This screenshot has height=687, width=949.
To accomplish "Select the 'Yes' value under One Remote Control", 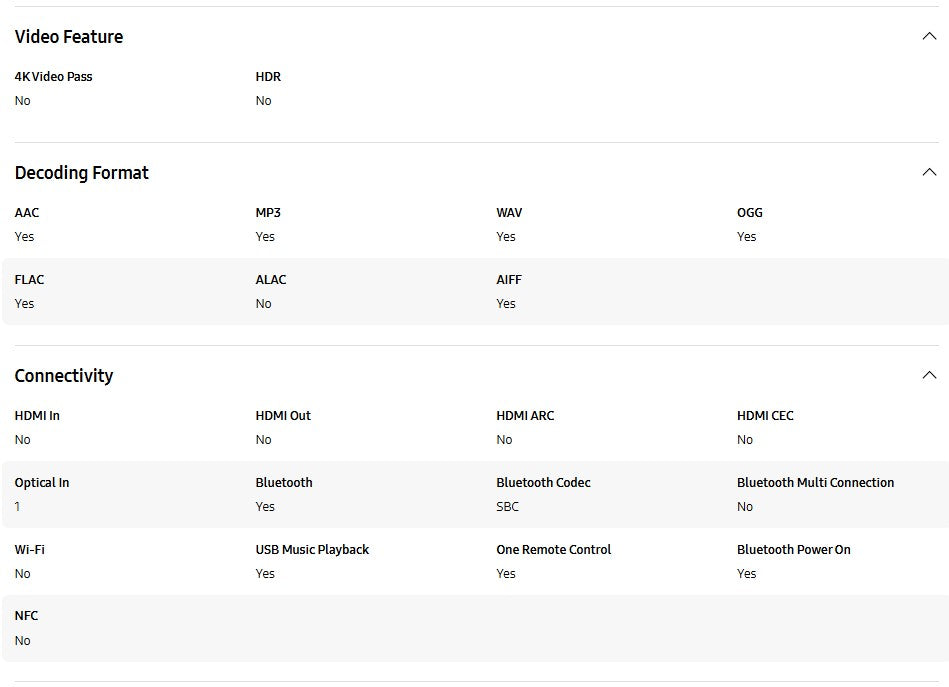I will pos(506,574).
